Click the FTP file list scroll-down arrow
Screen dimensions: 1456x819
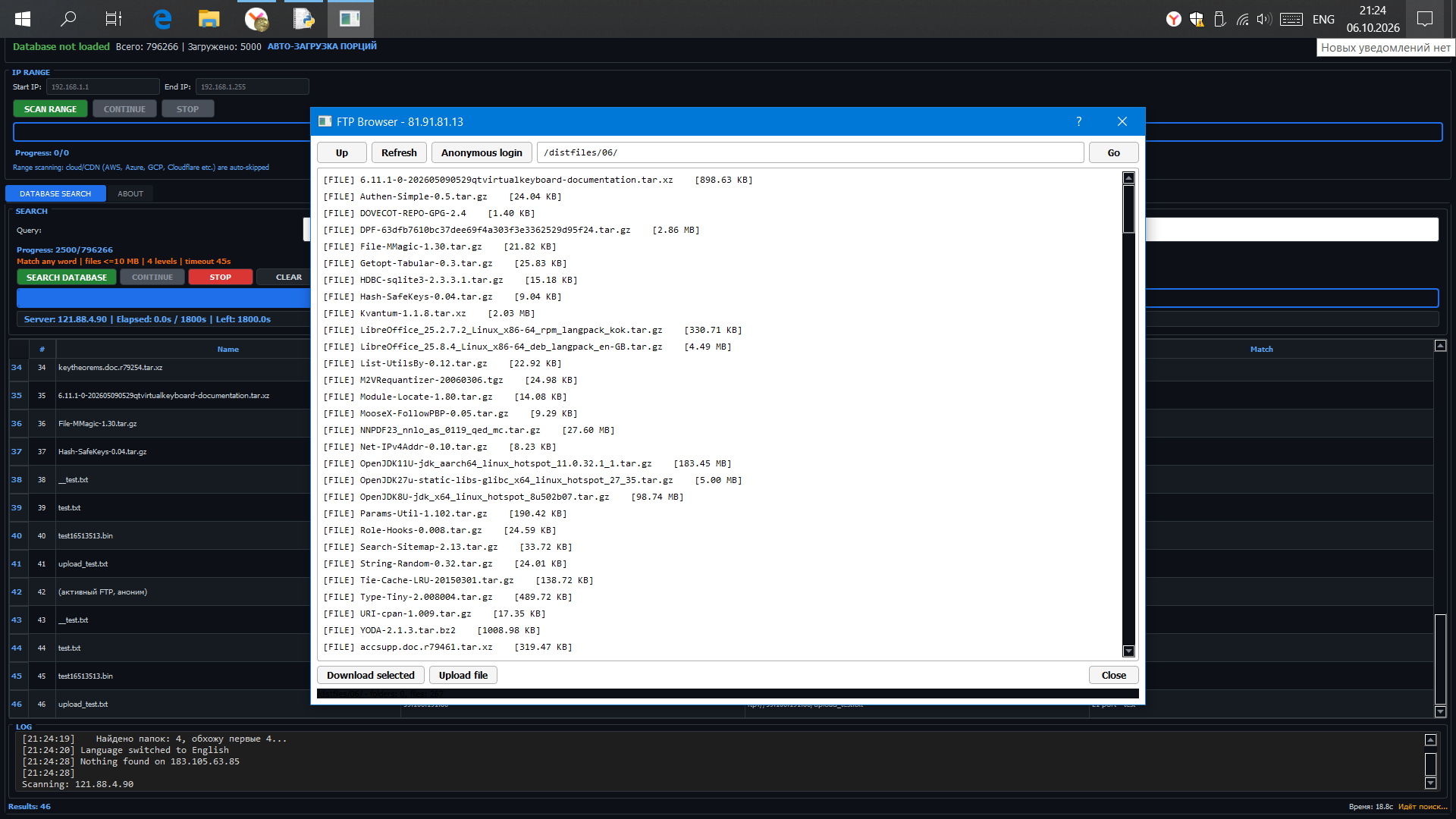click(1128, 651)
